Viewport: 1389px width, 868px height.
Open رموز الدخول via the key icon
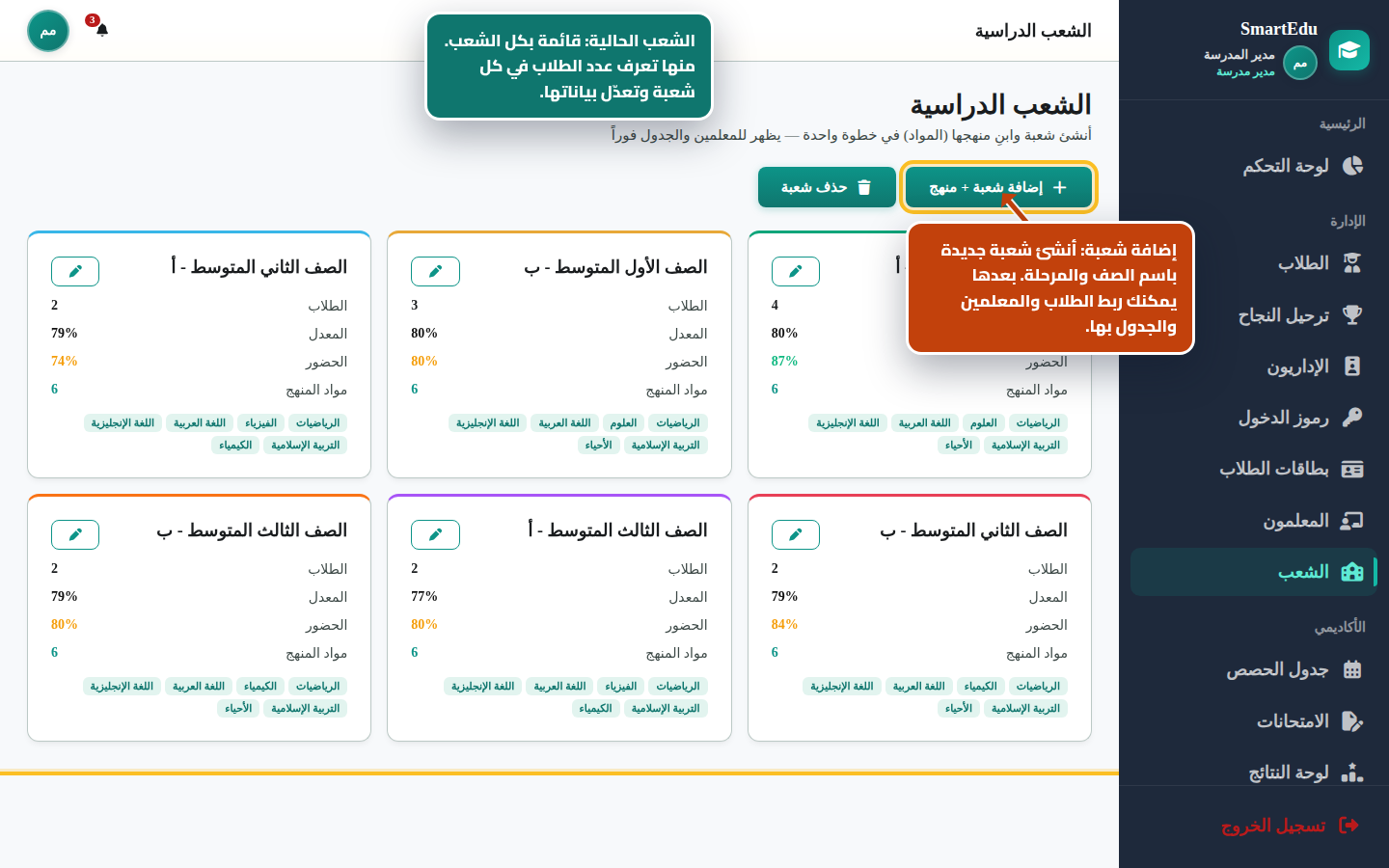pos(1352,418)
